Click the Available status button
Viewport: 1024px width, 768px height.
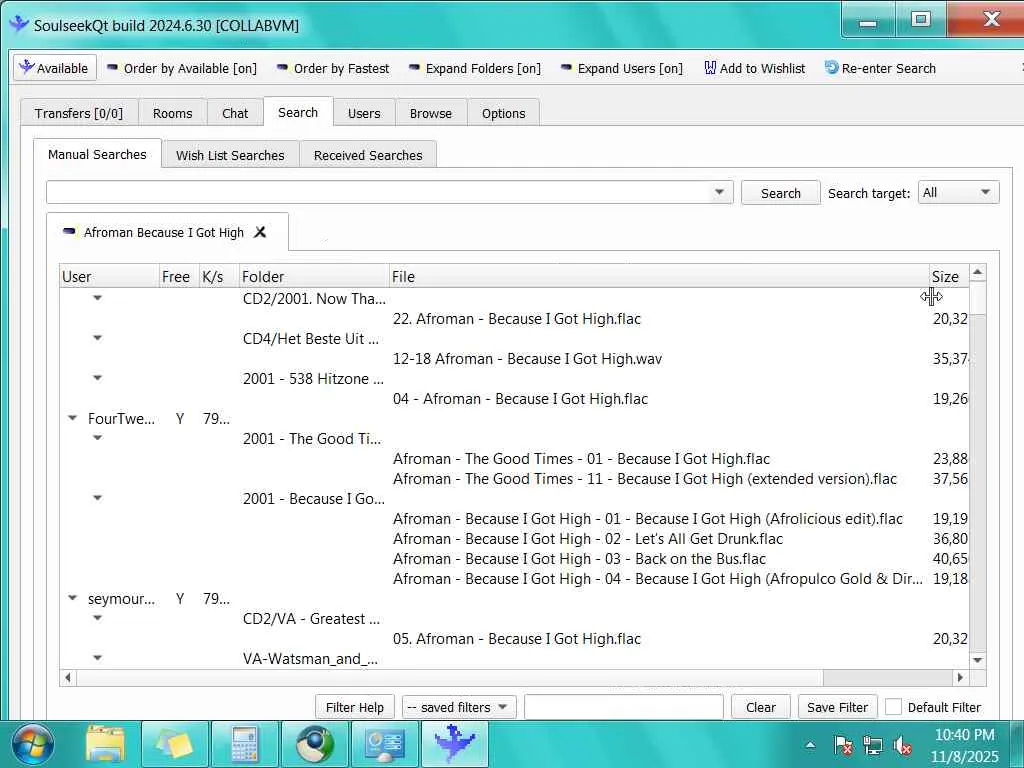pos(55,68)
